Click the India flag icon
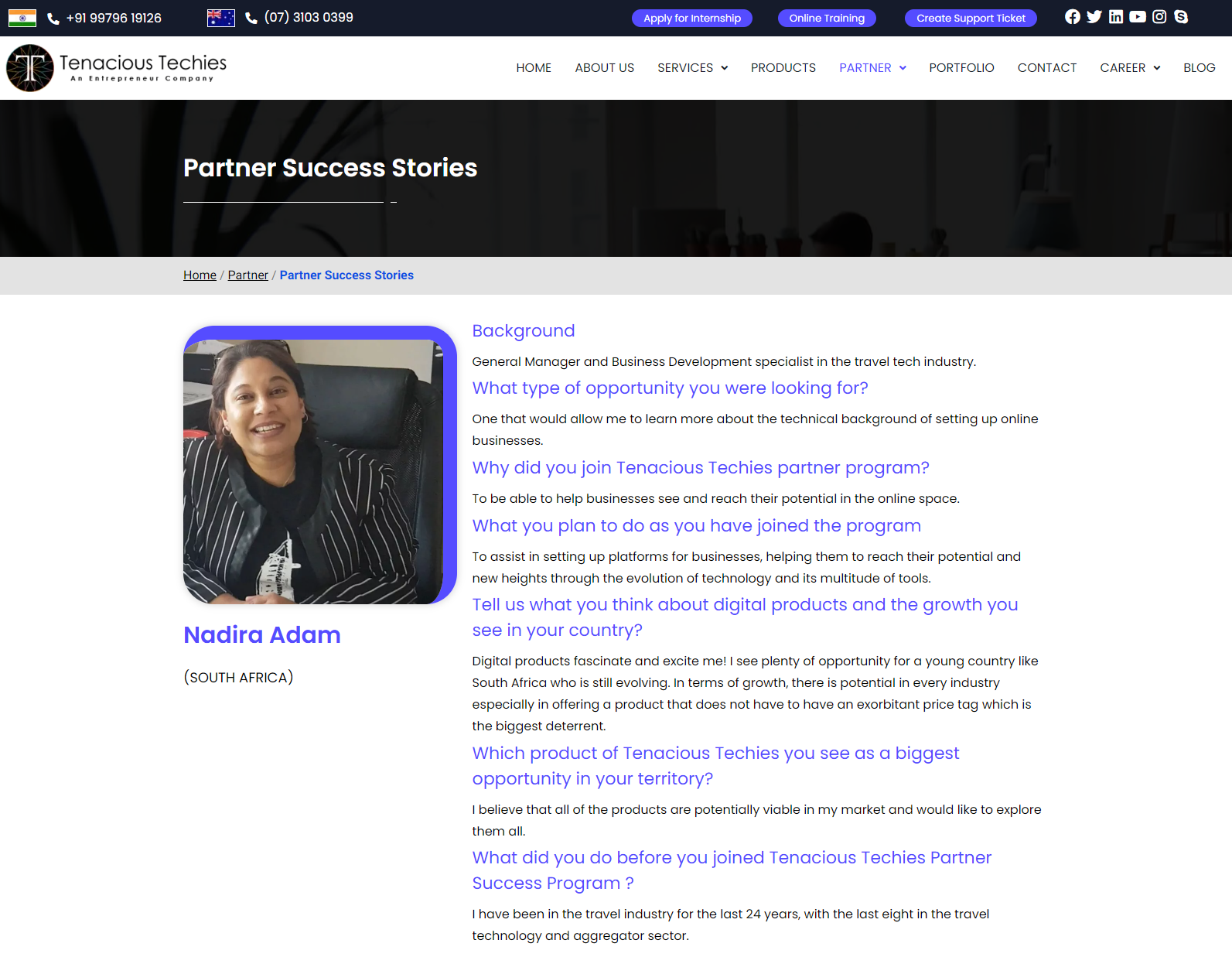1232x957 pixels. 22,18
